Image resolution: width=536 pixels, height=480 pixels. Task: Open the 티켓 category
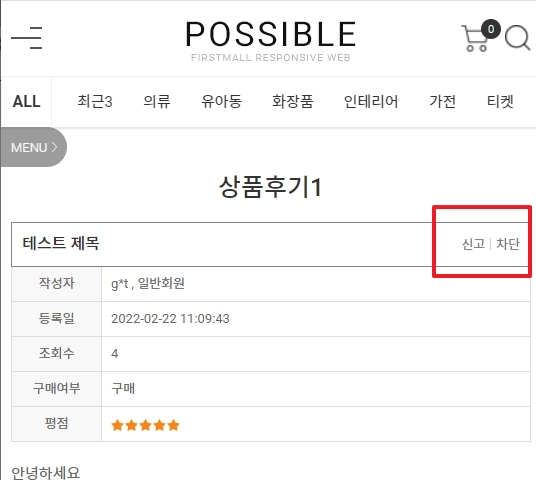coord(500,102)
